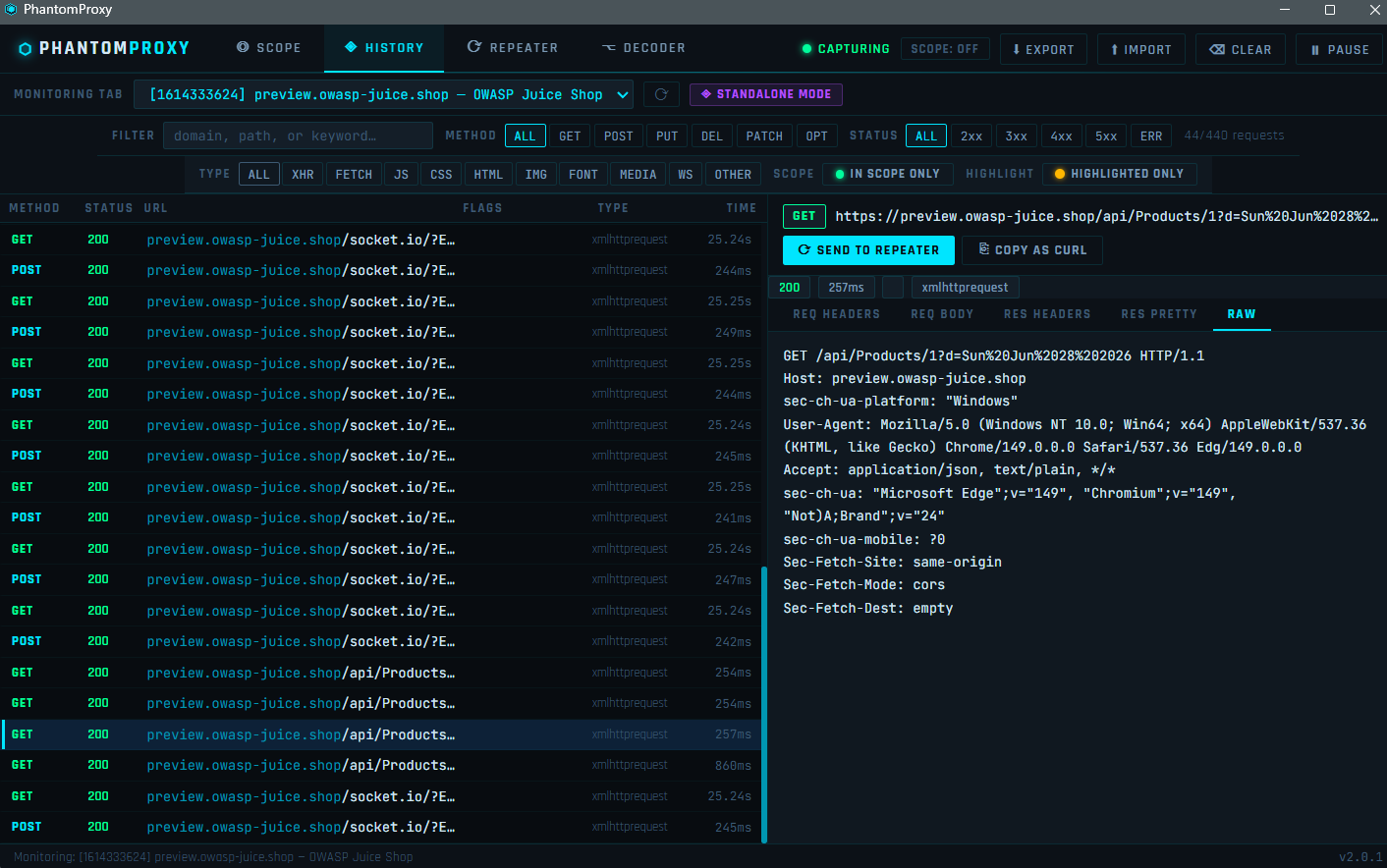The height and width of the screenshot is (868, 1387).
Task: Filter by OPT method
Action: click(816, 136)
